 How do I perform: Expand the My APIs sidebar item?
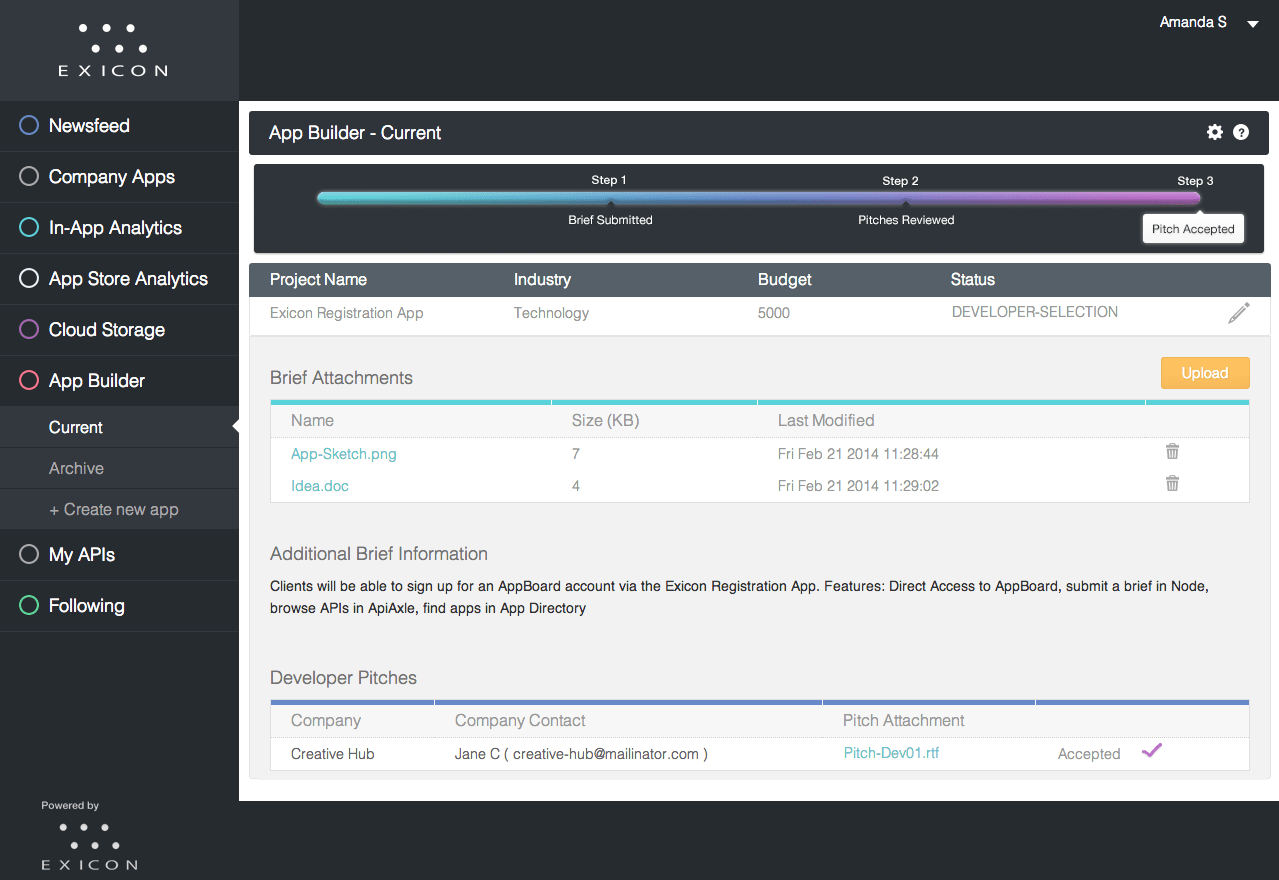(x=82, y=555)
